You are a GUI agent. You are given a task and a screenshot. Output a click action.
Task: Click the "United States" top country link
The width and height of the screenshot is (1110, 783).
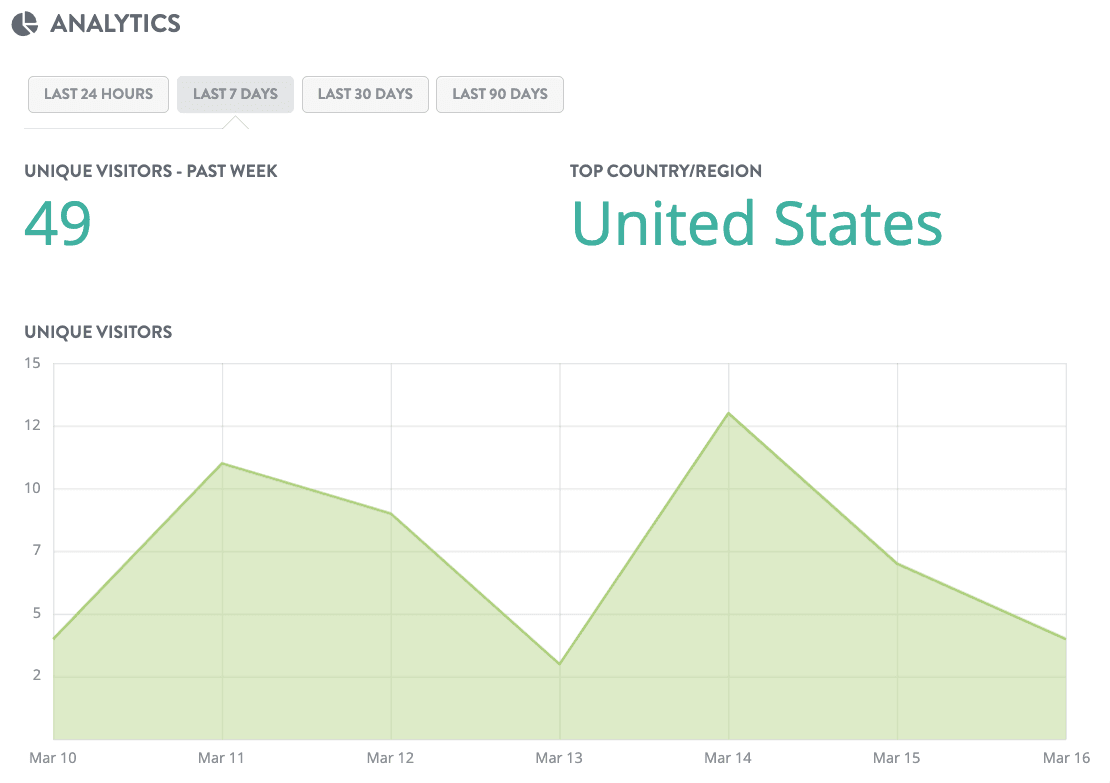coord(756,222)
